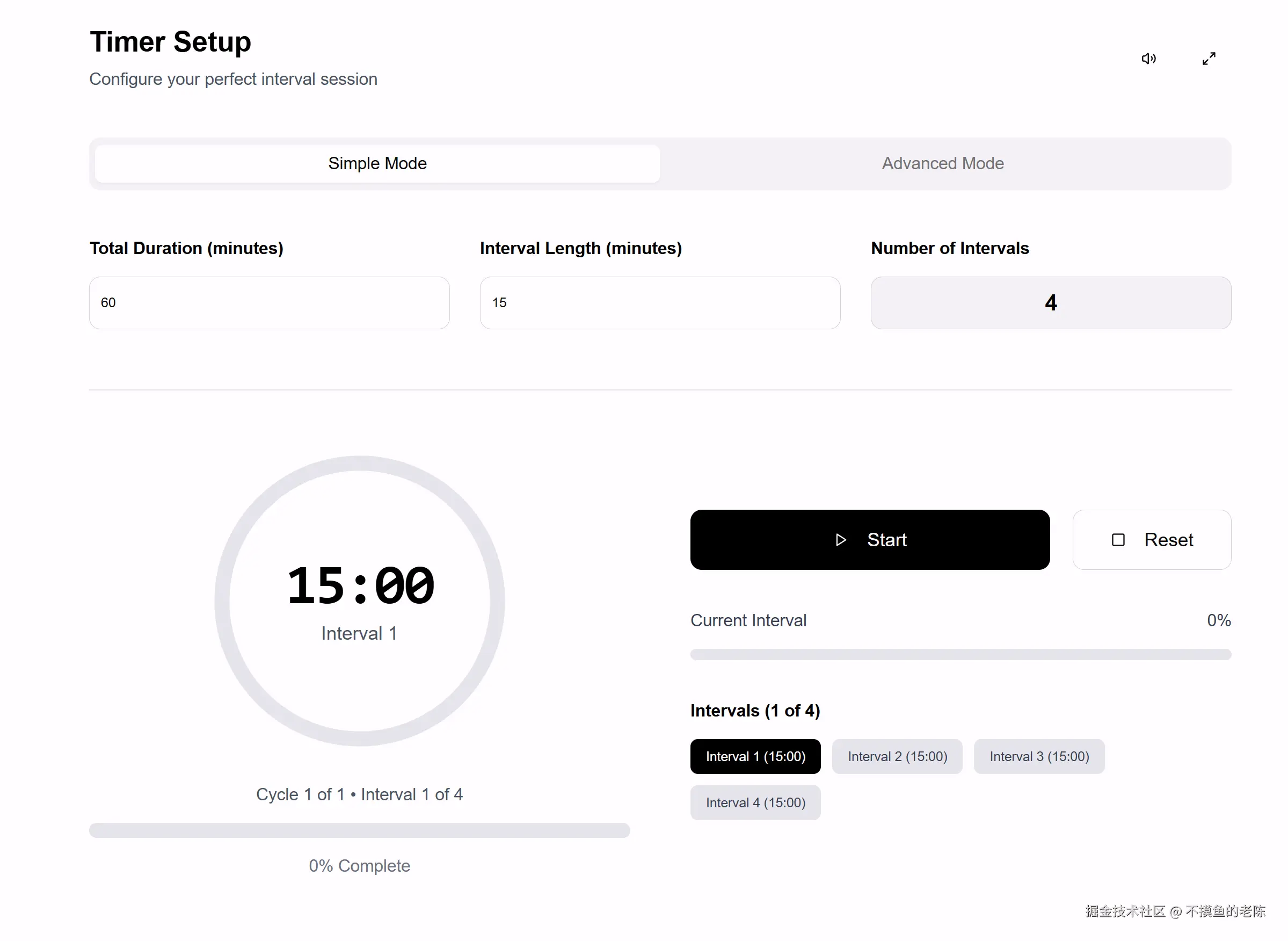Click the play triangle on Start
The width and height of the screenshot is (1288, 941).
840,539
